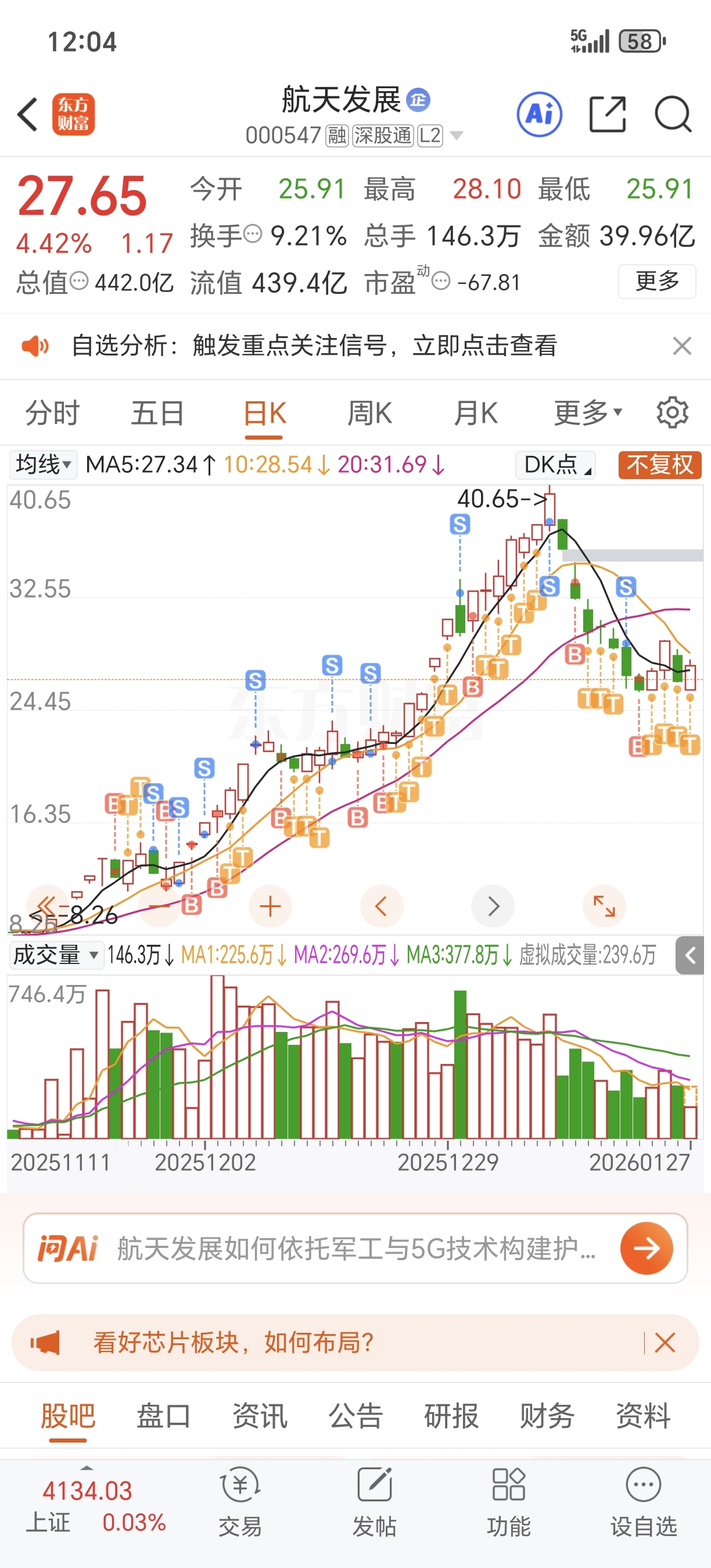Zoom out chart with minus button
The image size is (711, 1568).
tap(160, 907)
